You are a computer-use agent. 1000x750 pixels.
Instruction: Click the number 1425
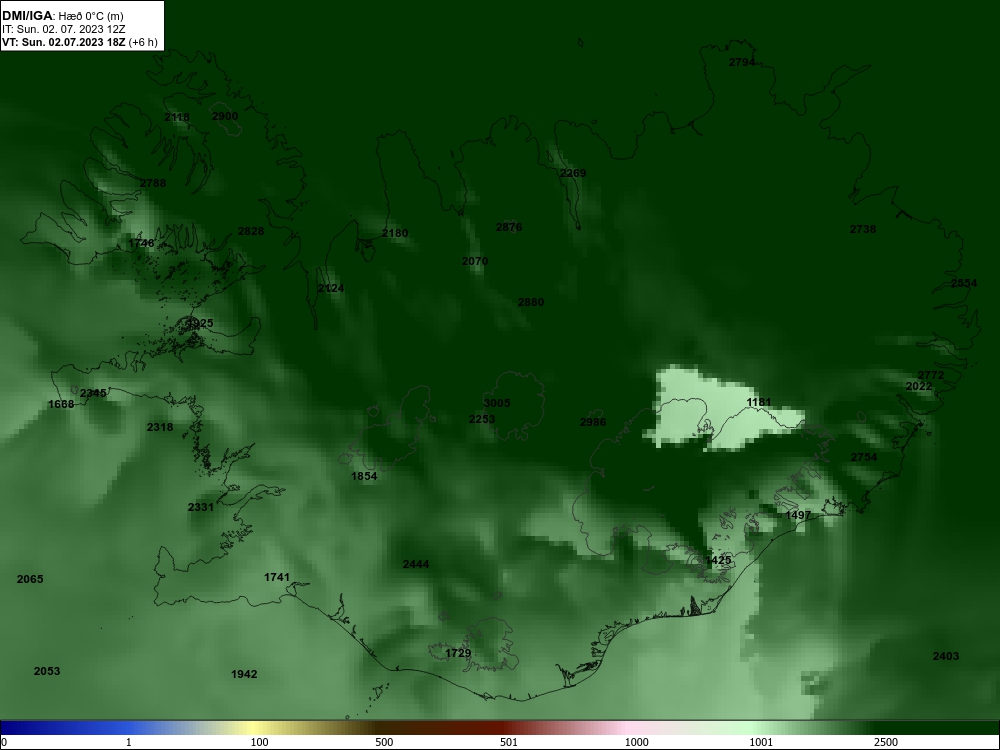point(719,560)
